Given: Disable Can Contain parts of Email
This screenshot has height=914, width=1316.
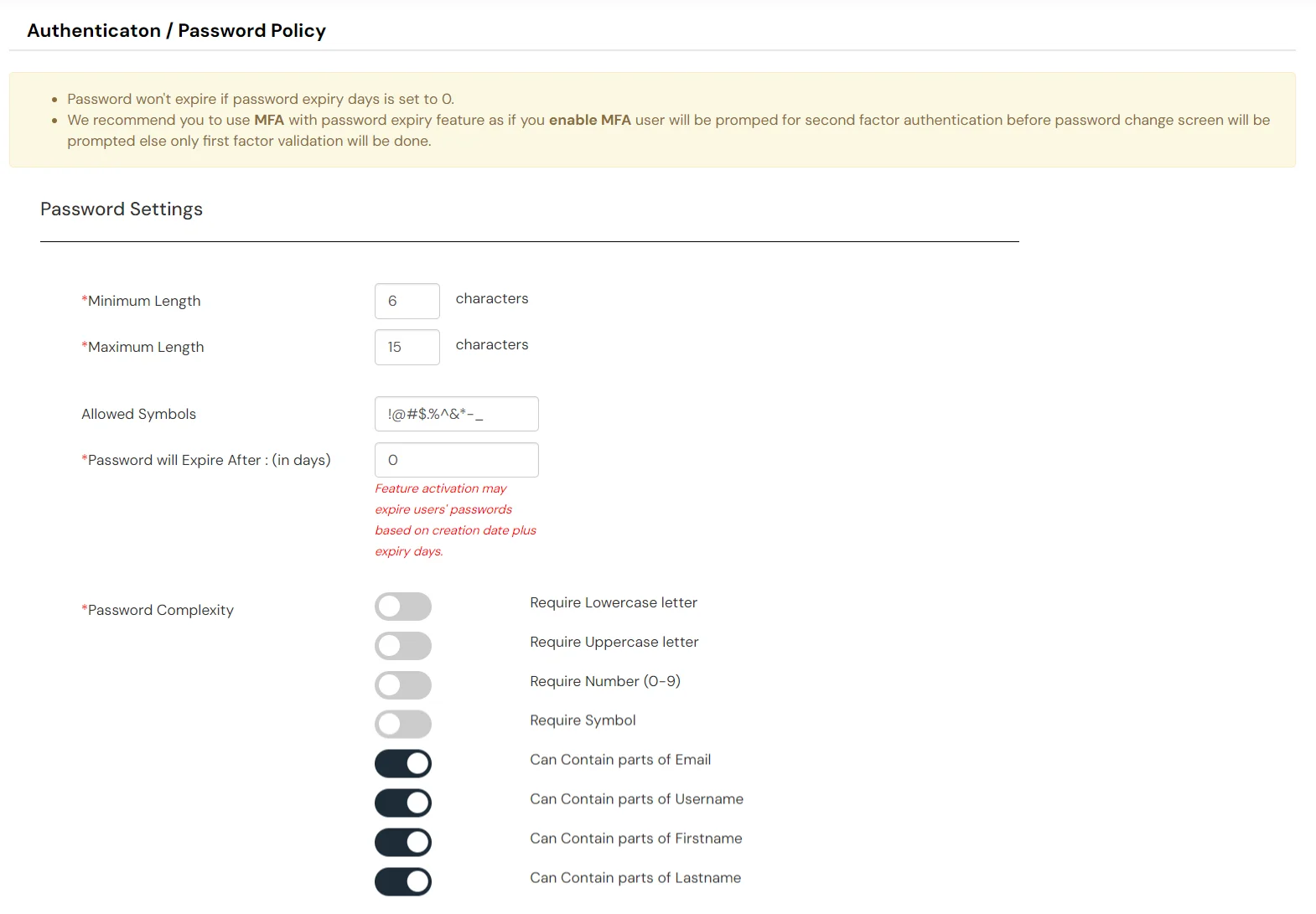Looking at the screenshot, I should click(403, 764).
